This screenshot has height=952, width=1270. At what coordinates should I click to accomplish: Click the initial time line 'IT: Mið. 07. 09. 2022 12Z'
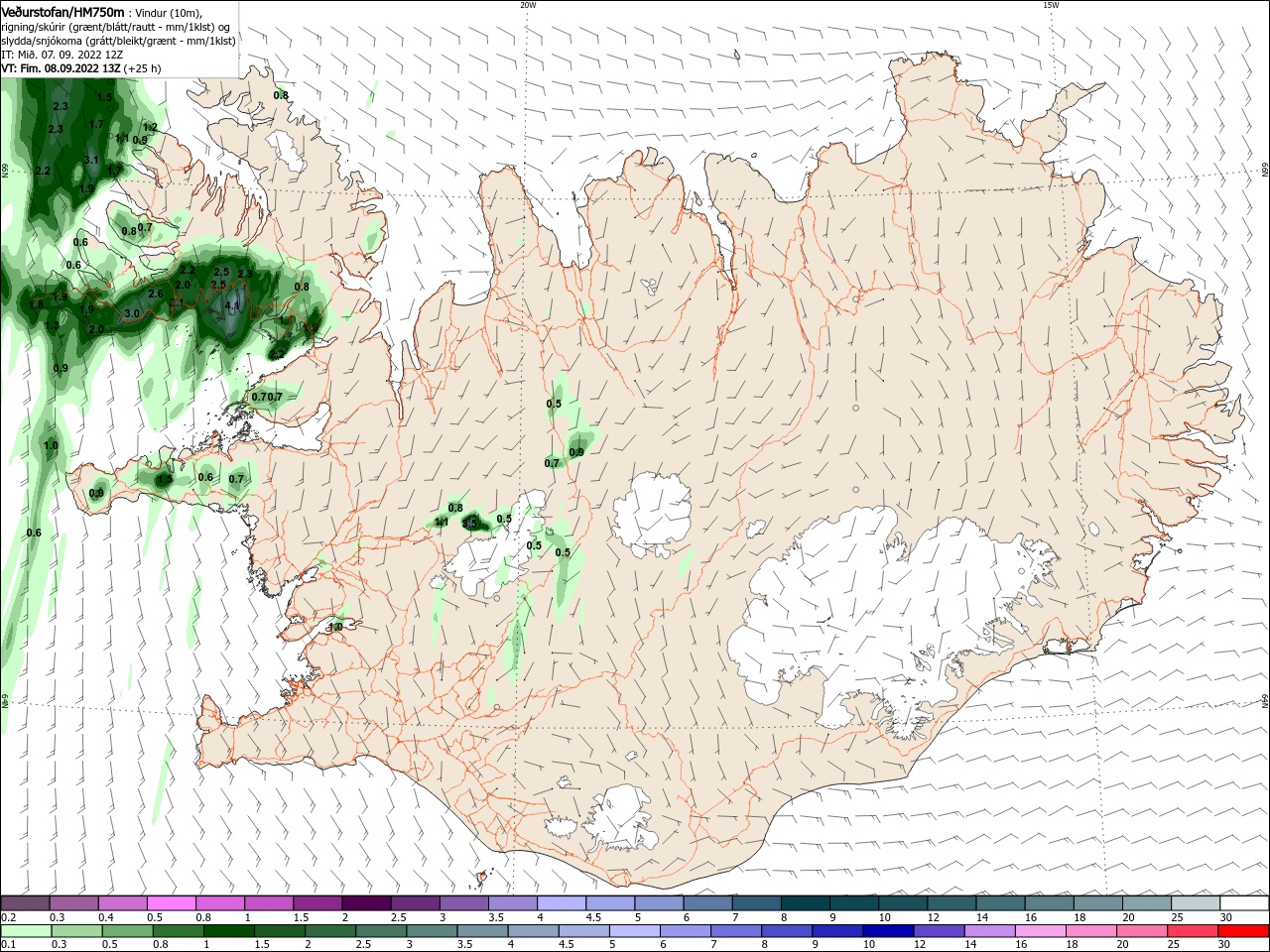(x=63, y=55)
